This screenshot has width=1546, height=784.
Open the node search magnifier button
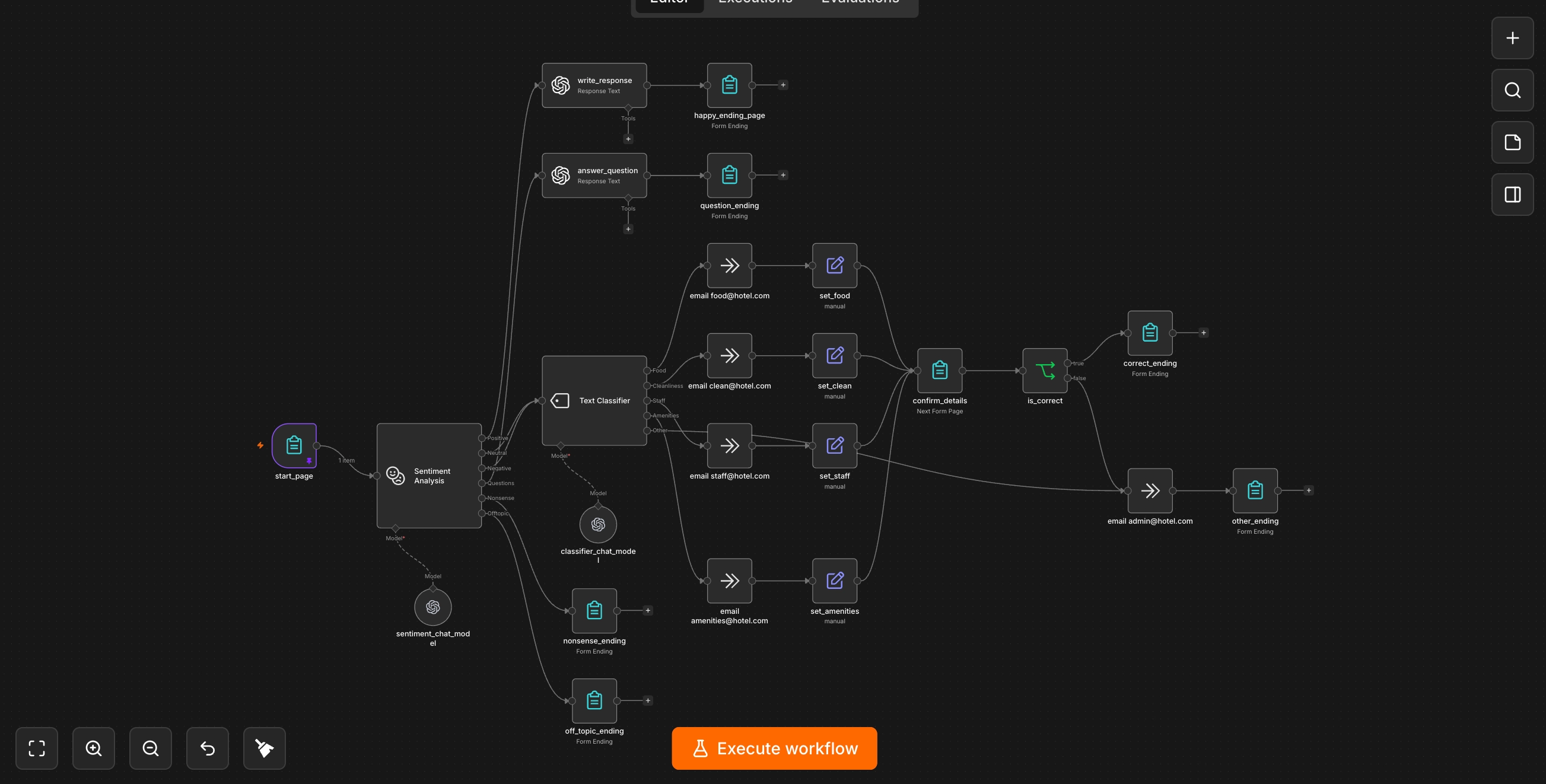[x=1512, y=90]
